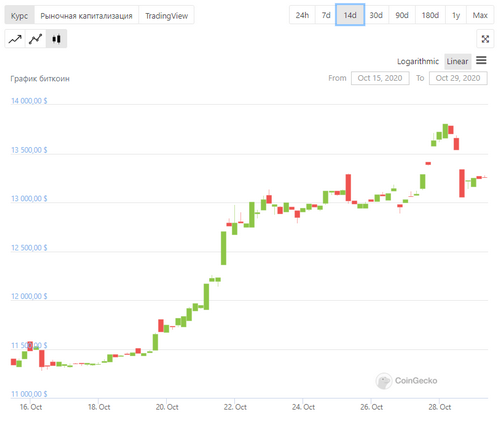This screenshot has height=427, width=500.
Task: Select the 180d time range
Action: click(x=430, y=15)
